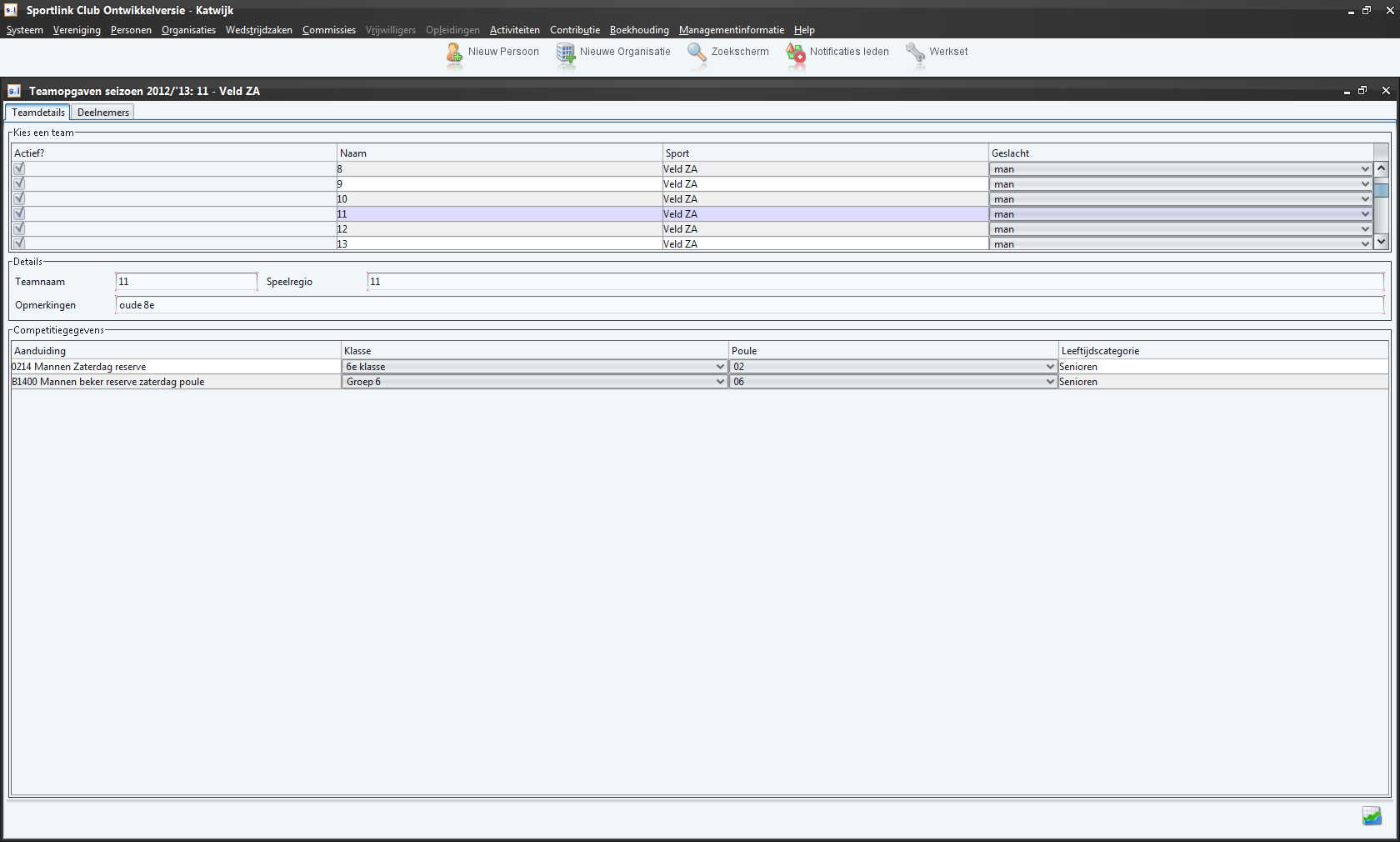
Task: Open the Contributie menu
Action: point(575,30)
